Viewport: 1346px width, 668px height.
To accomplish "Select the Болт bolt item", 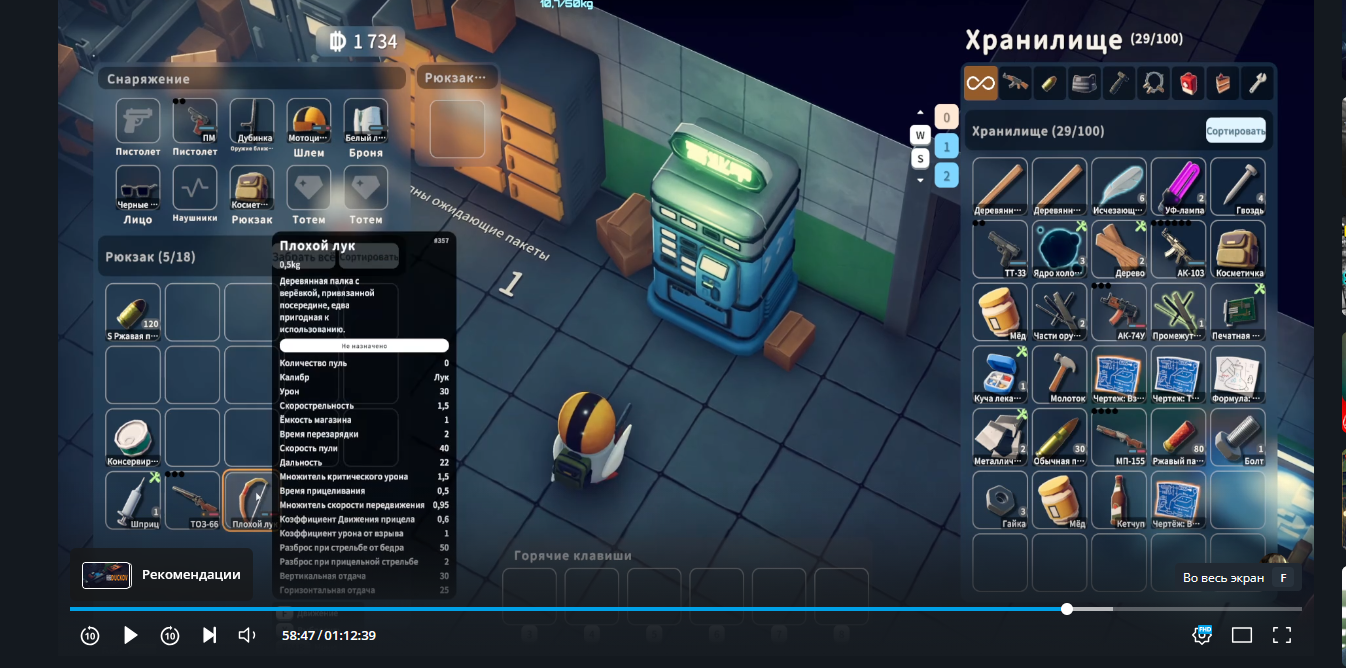I will pos(1238,438).
